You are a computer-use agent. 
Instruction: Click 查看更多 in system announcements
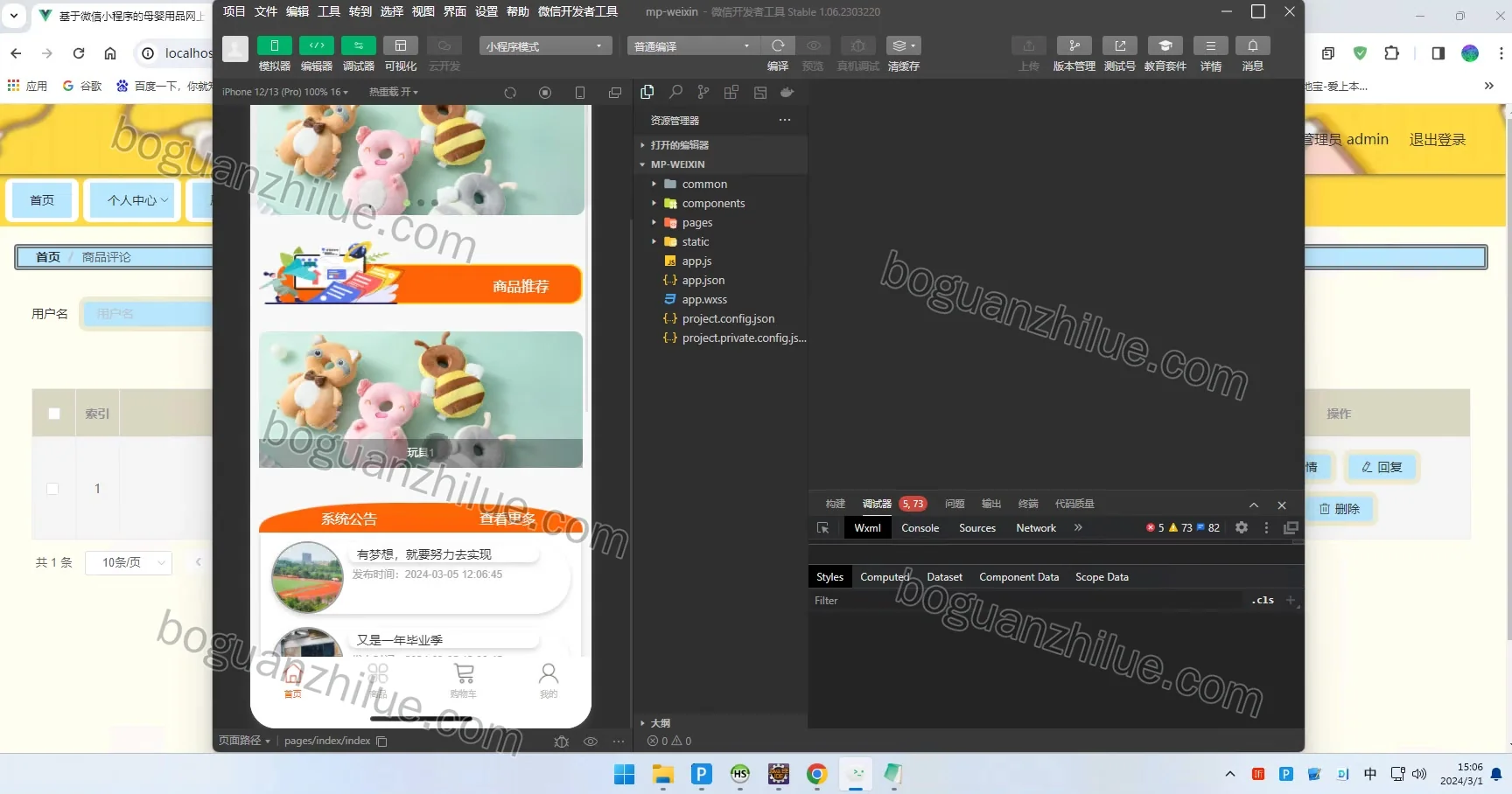(507, 519)
